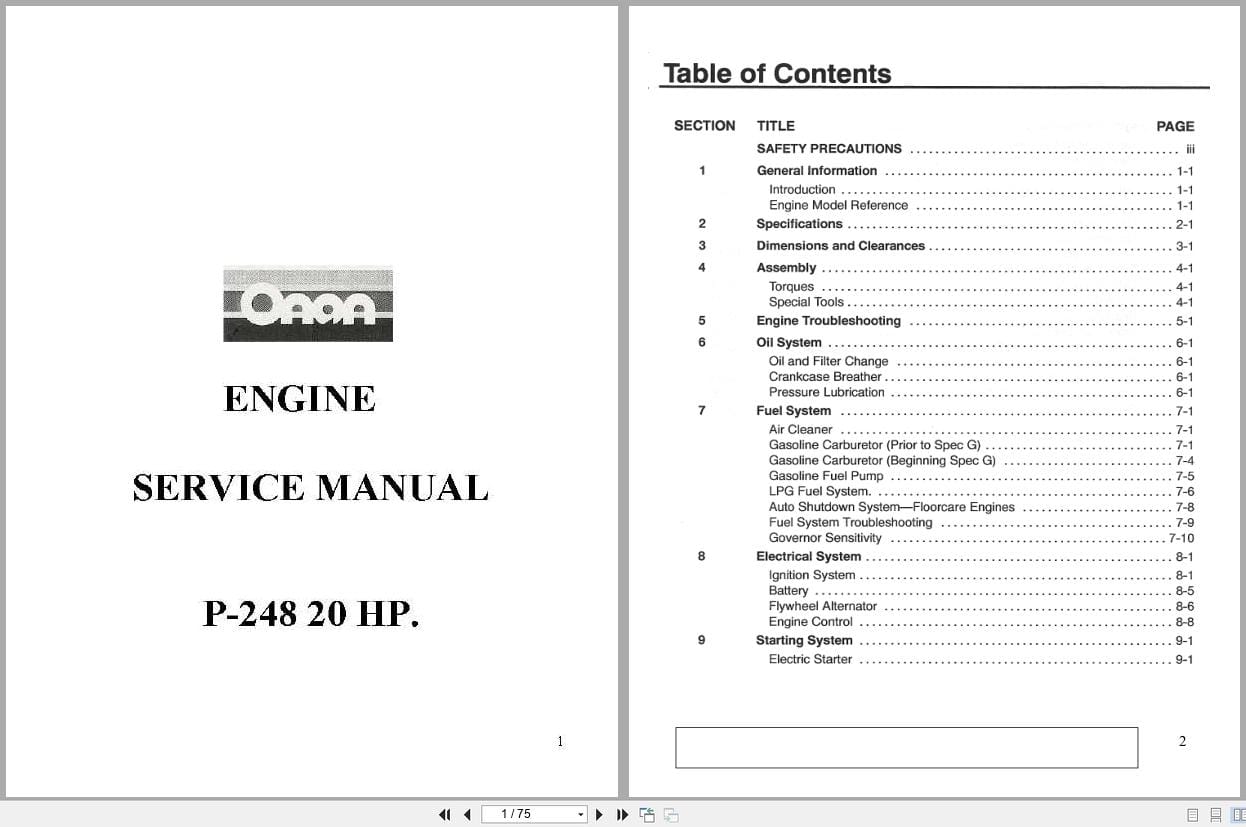The width and height of the screenshot is (1246, 827).
Task: Select the single page view icon
Action: pyautogui.click(x=1192, y=814)
